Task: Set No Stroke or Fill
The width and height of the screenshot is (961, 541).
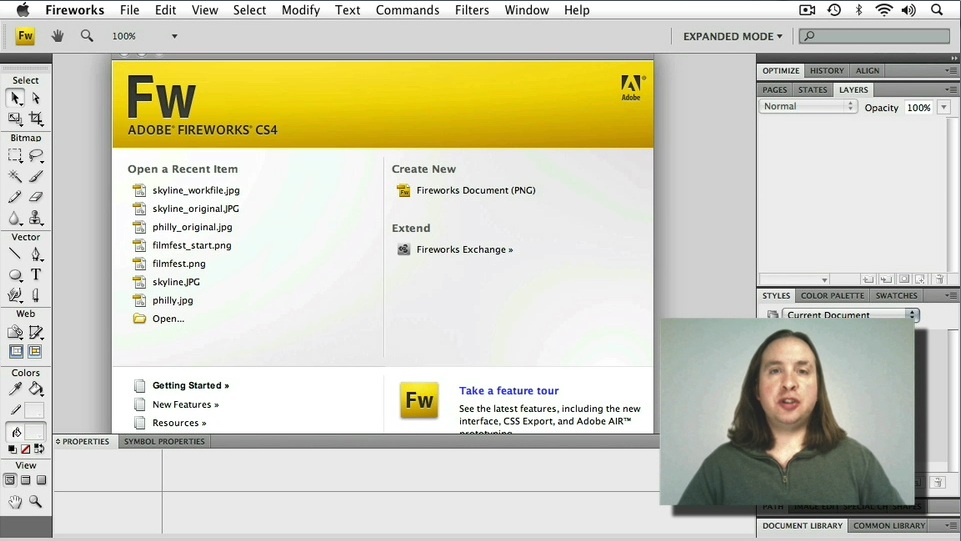Action: [26, 449]
